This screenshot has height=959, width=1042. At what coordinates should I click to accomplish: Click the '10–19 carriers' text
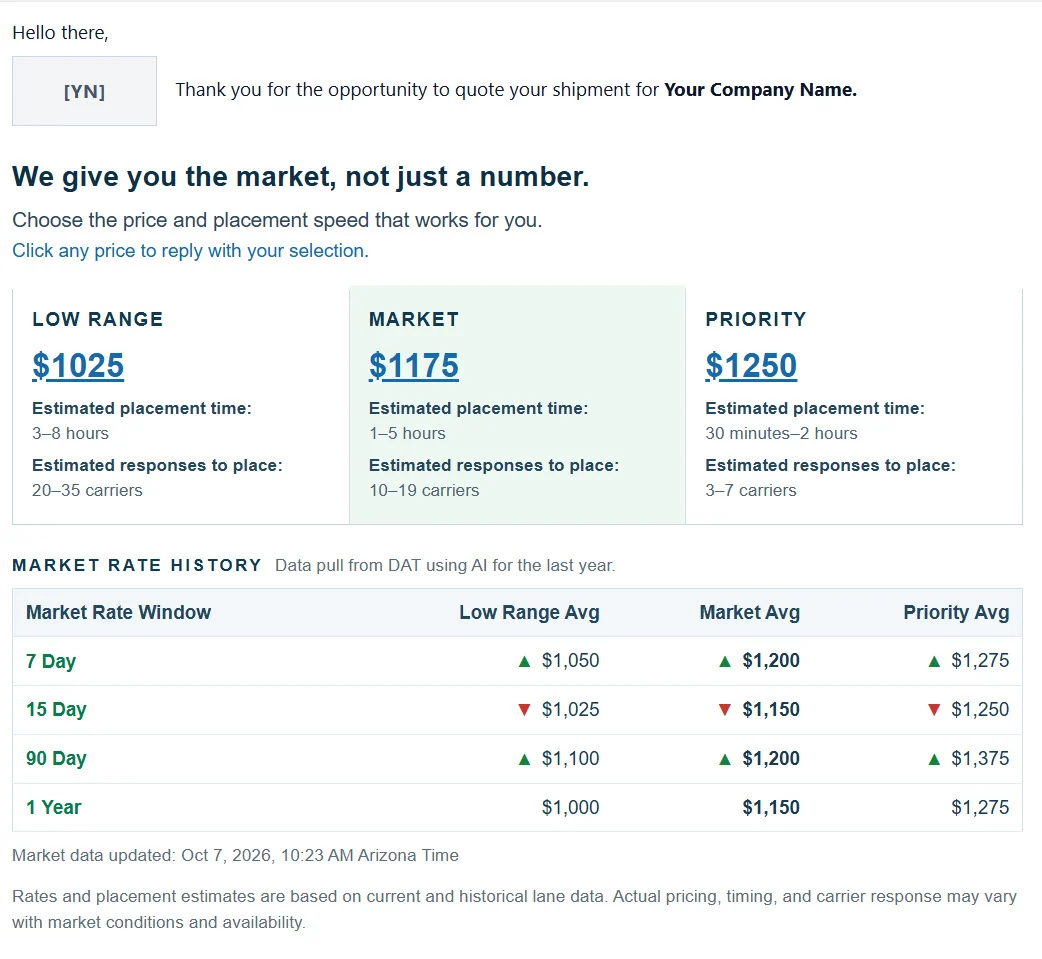(424, 490)
